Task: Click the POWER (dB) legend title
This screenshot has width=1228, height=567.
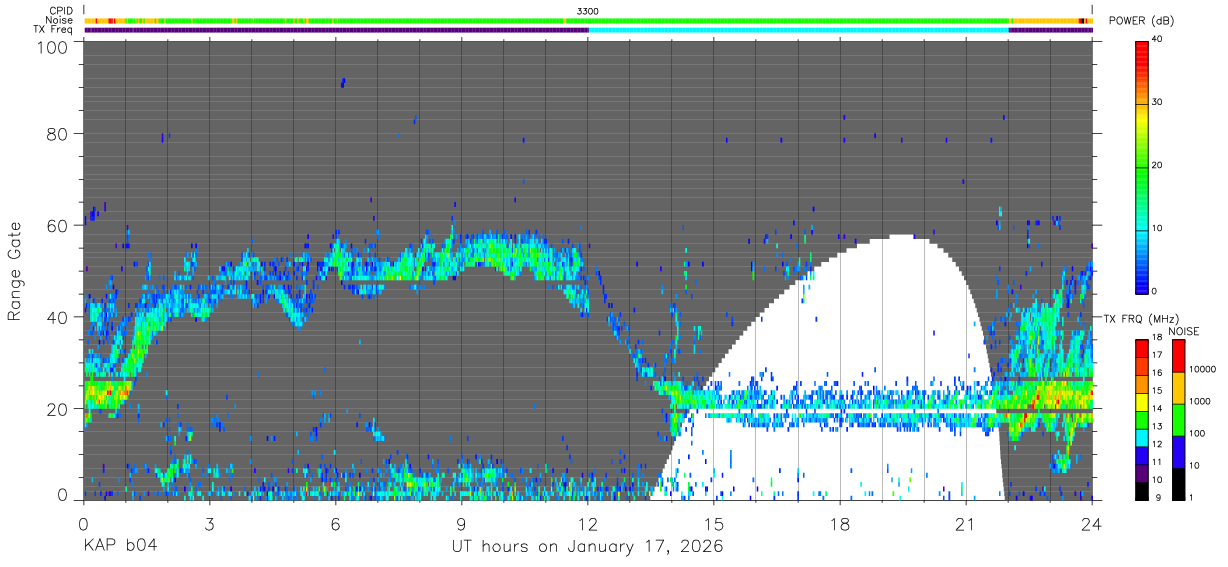Action: 1142,21
